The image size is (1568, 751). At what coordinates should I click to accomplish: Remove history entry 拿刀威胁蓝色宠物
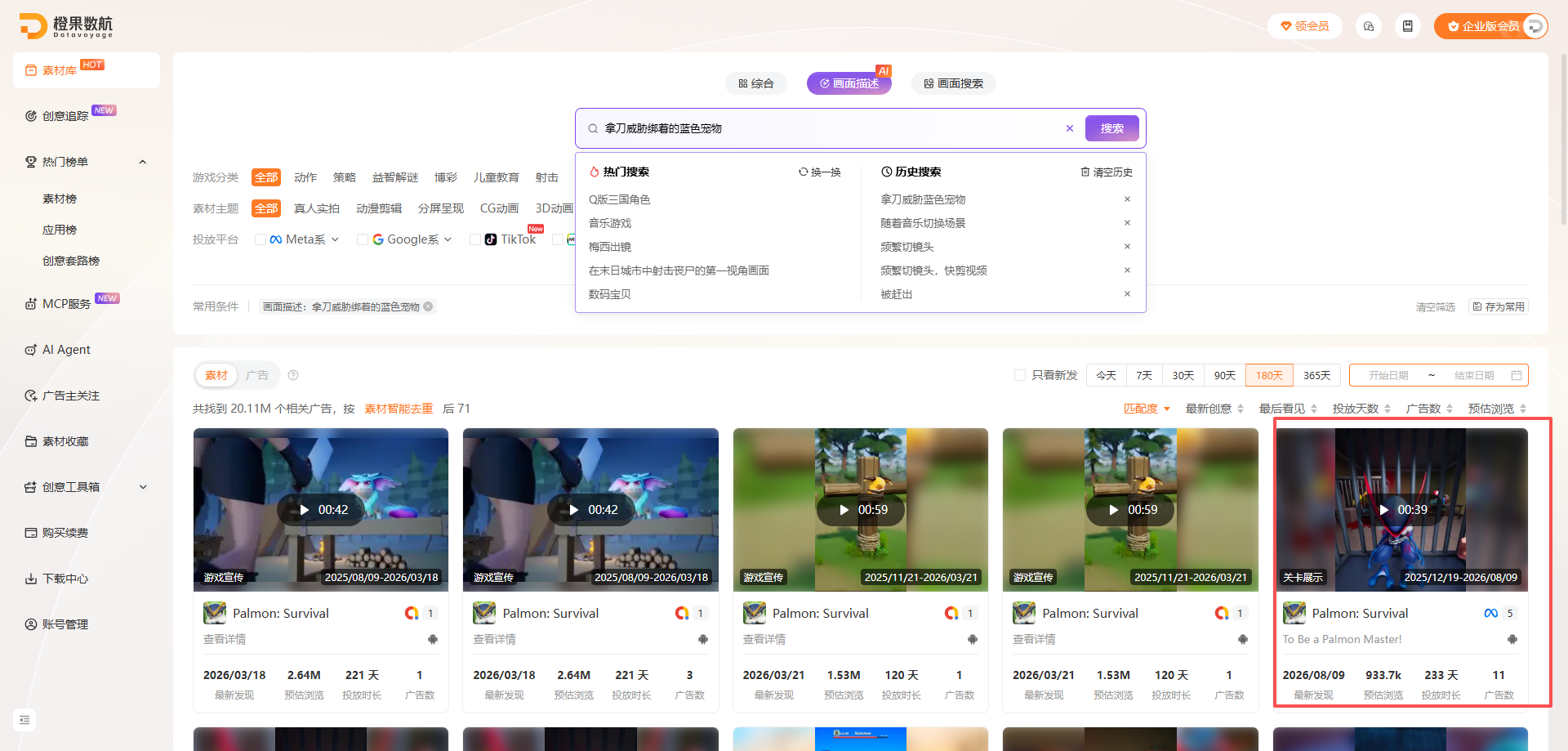coord(1127,199)
